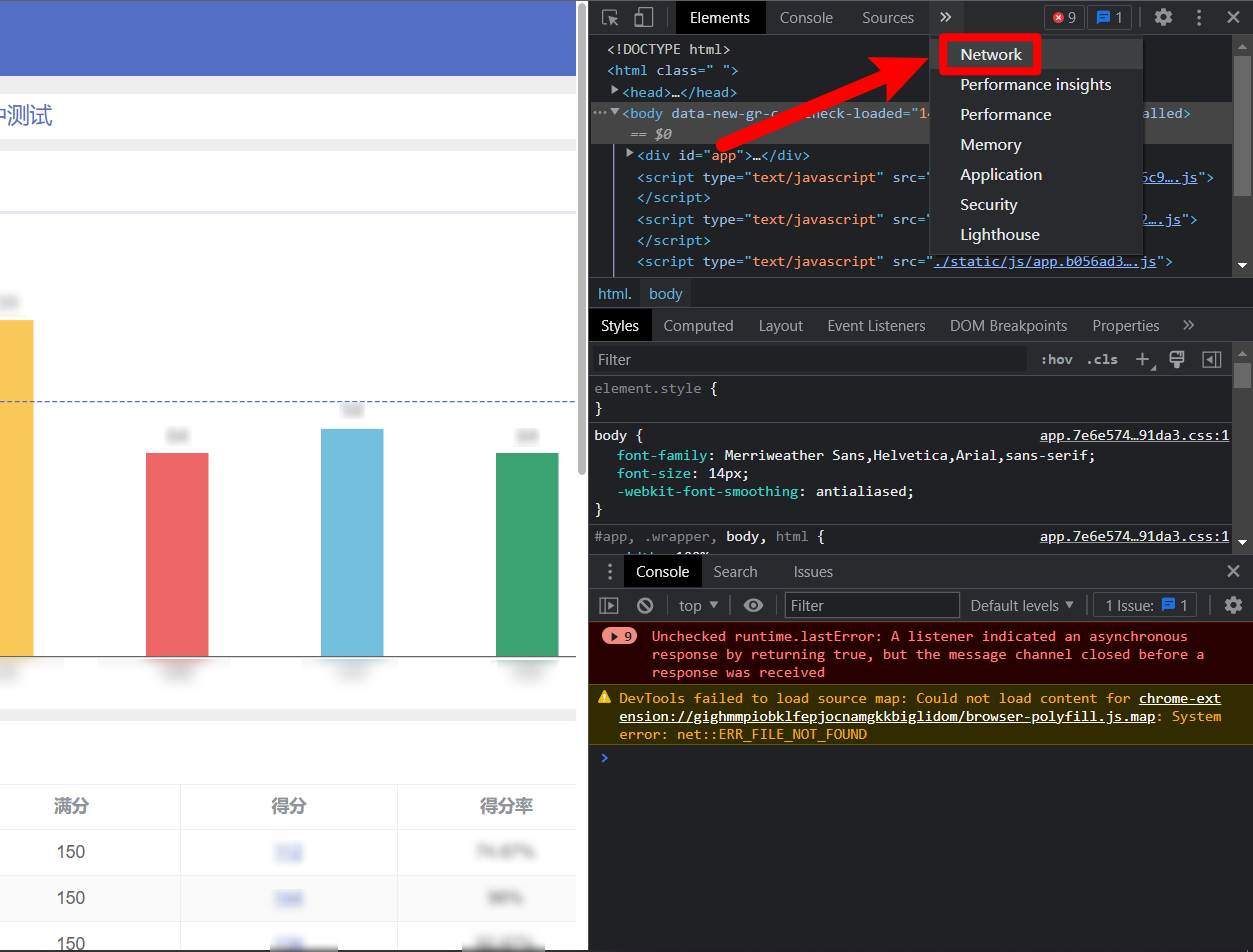Focus the Styles Filter input
The width and height of the screenshot is (1253, 952).
(x=810, y=360)
